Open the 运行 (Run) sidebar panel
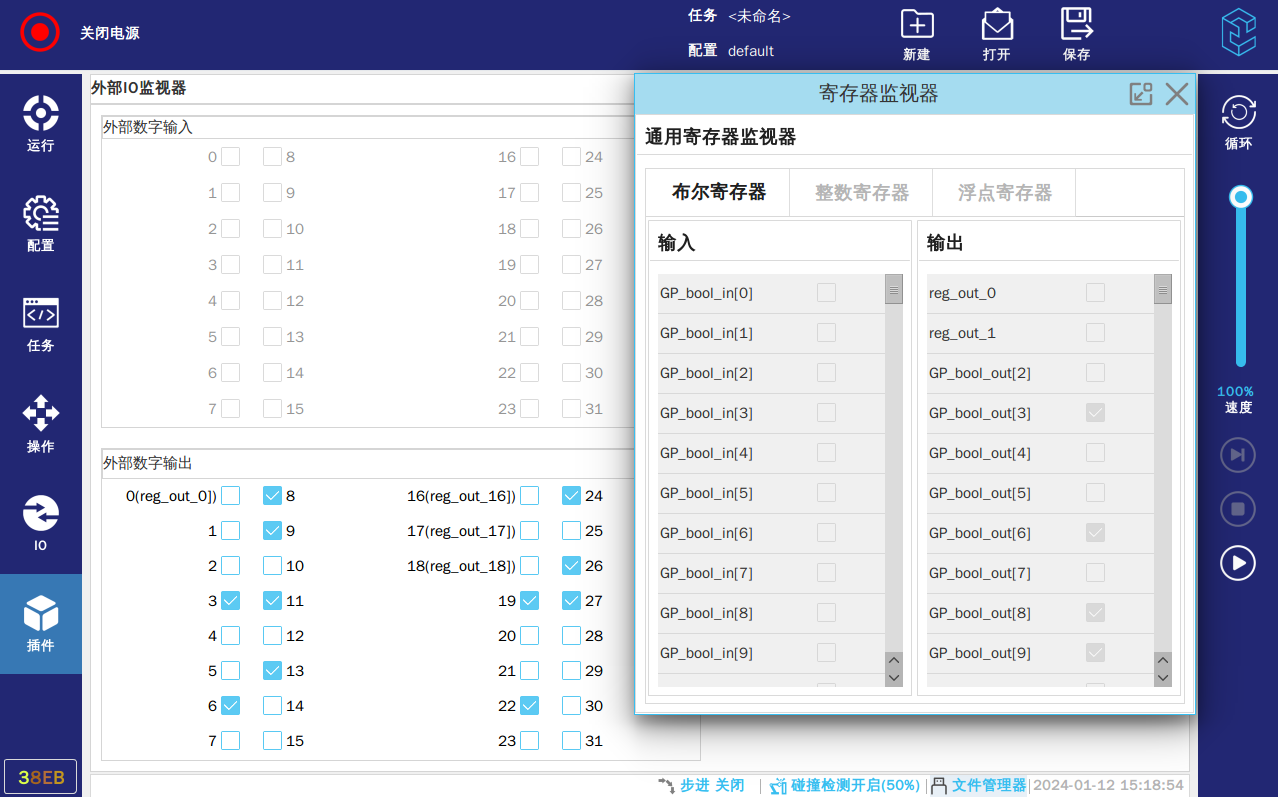 tap(41, 123)
